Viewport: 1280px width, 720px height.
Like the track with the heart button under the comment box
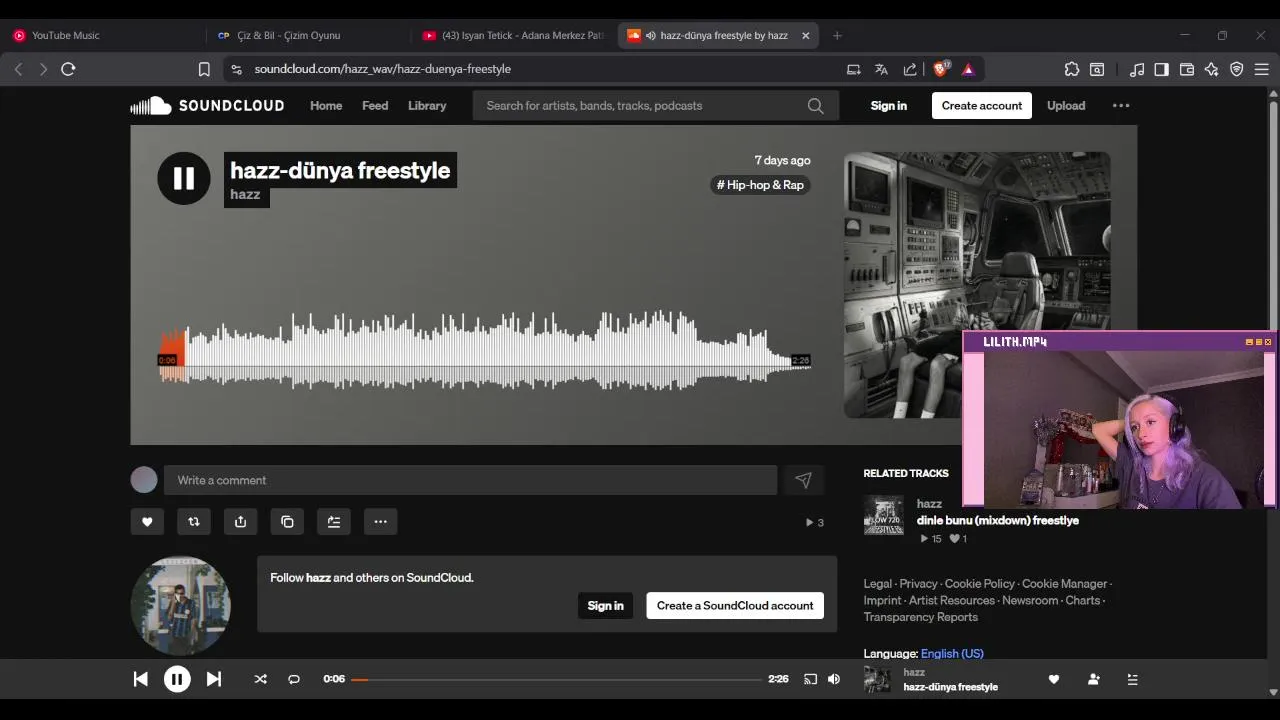(147, 521)
